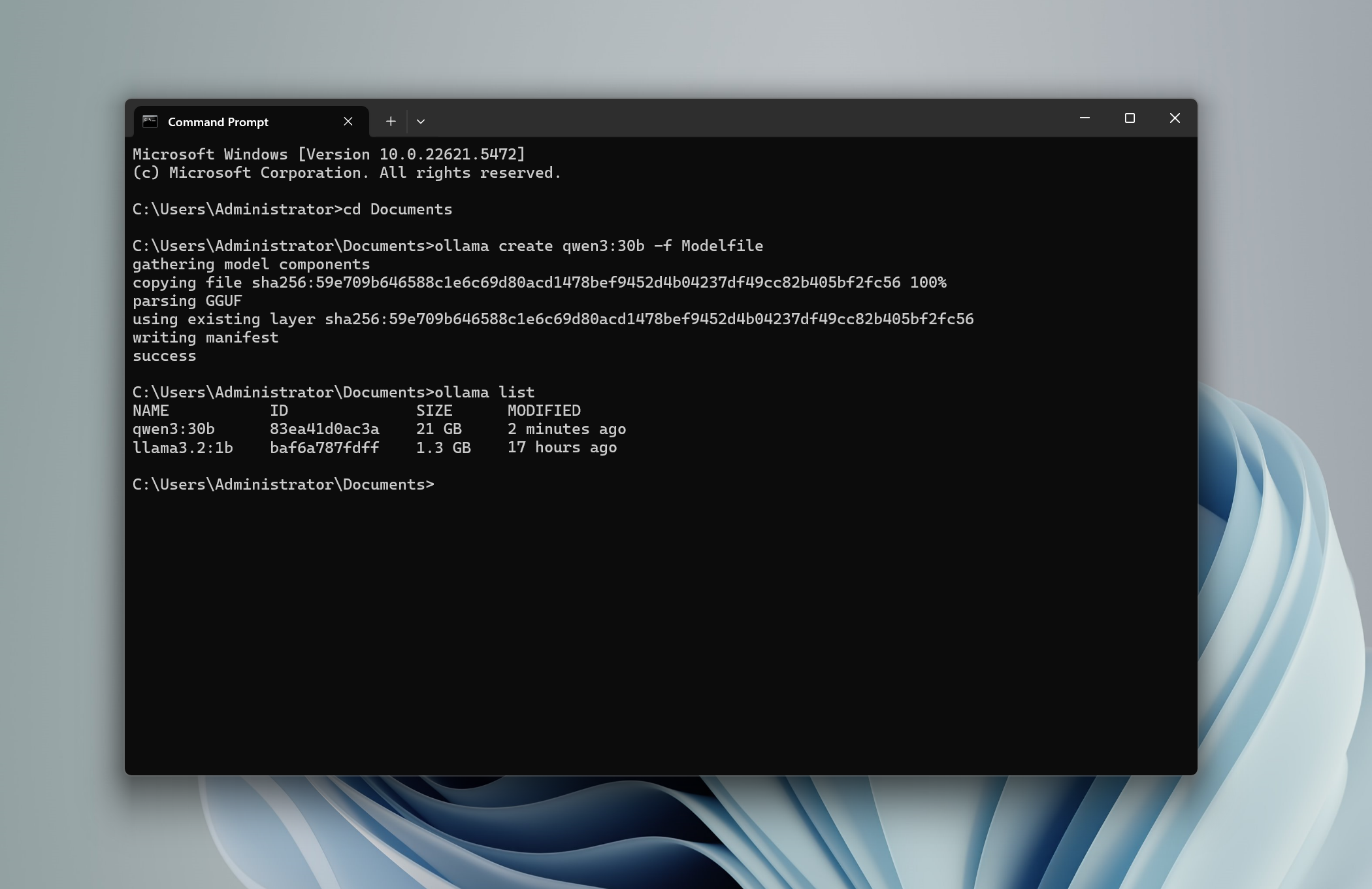Click the llama3.2:1b model name
The image size is (1372, 889).
click(183, 447)
